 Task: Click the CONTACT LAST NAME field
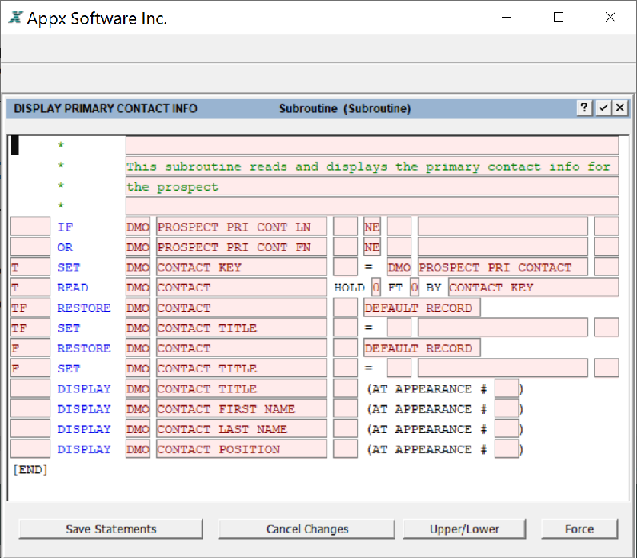[241, 429]
